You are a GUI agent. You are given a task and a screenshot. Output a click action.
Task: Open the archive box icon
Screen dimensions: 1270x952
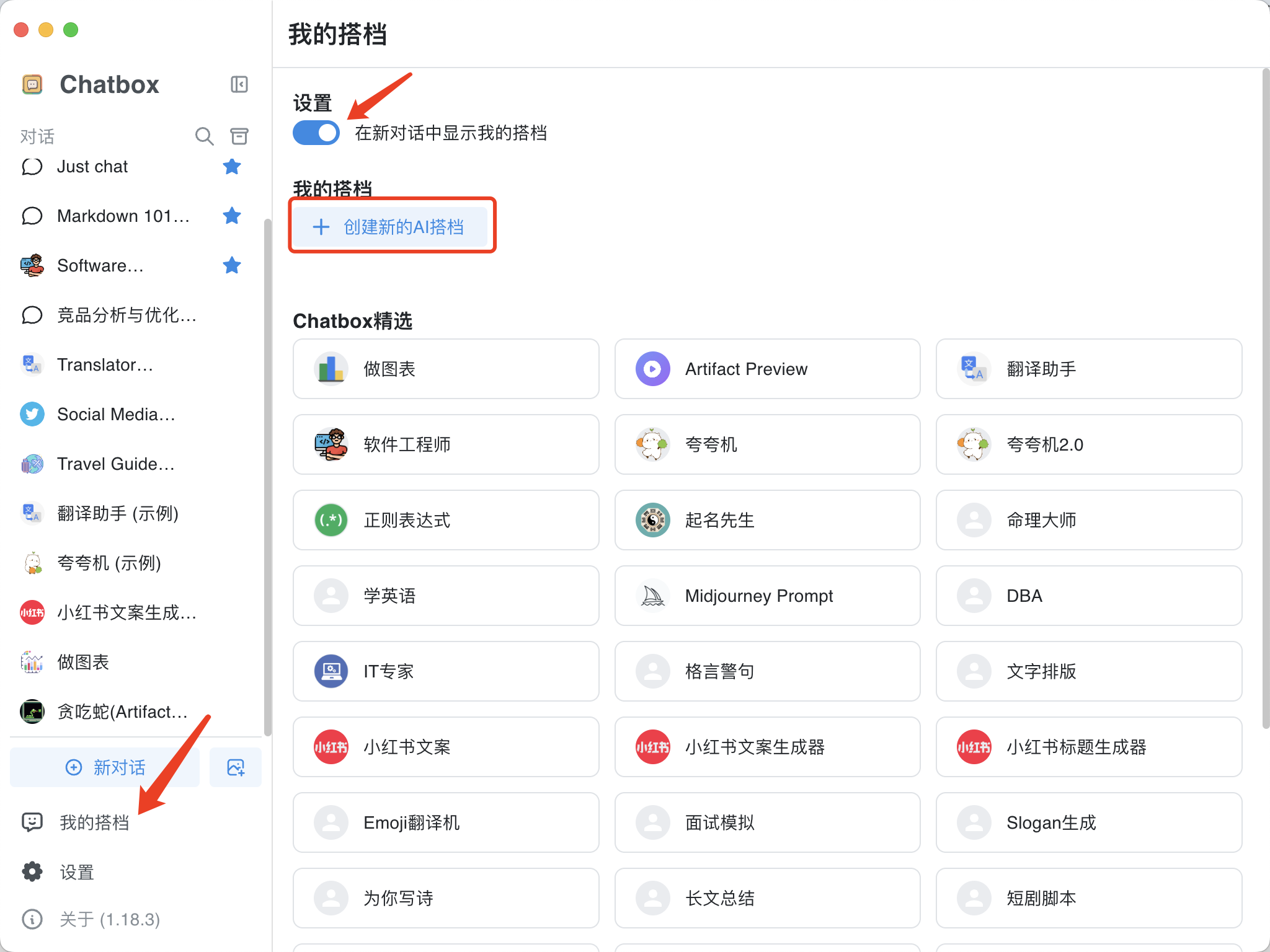pyautogui.click(x=239, y=136)
